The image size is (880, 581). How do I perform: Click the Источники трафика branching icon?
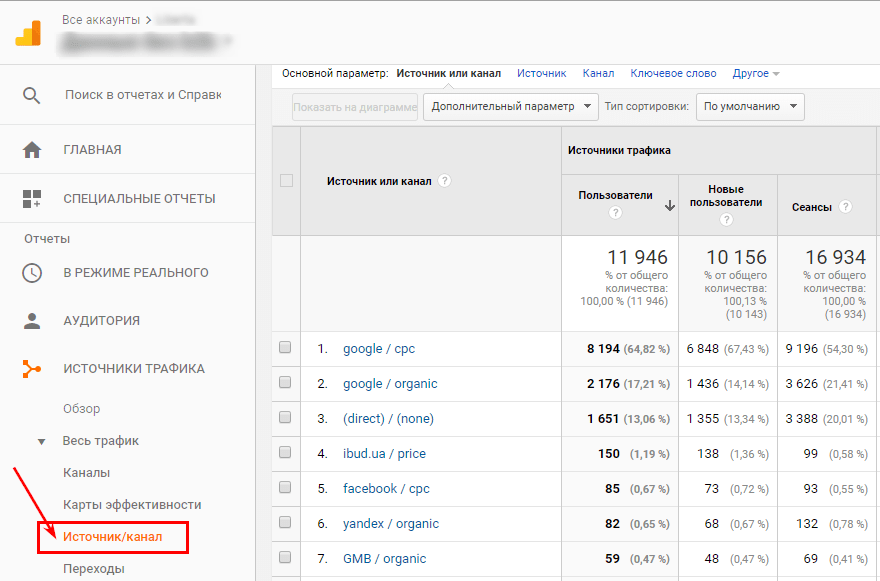pyautogui.click(x=32, y=369)
